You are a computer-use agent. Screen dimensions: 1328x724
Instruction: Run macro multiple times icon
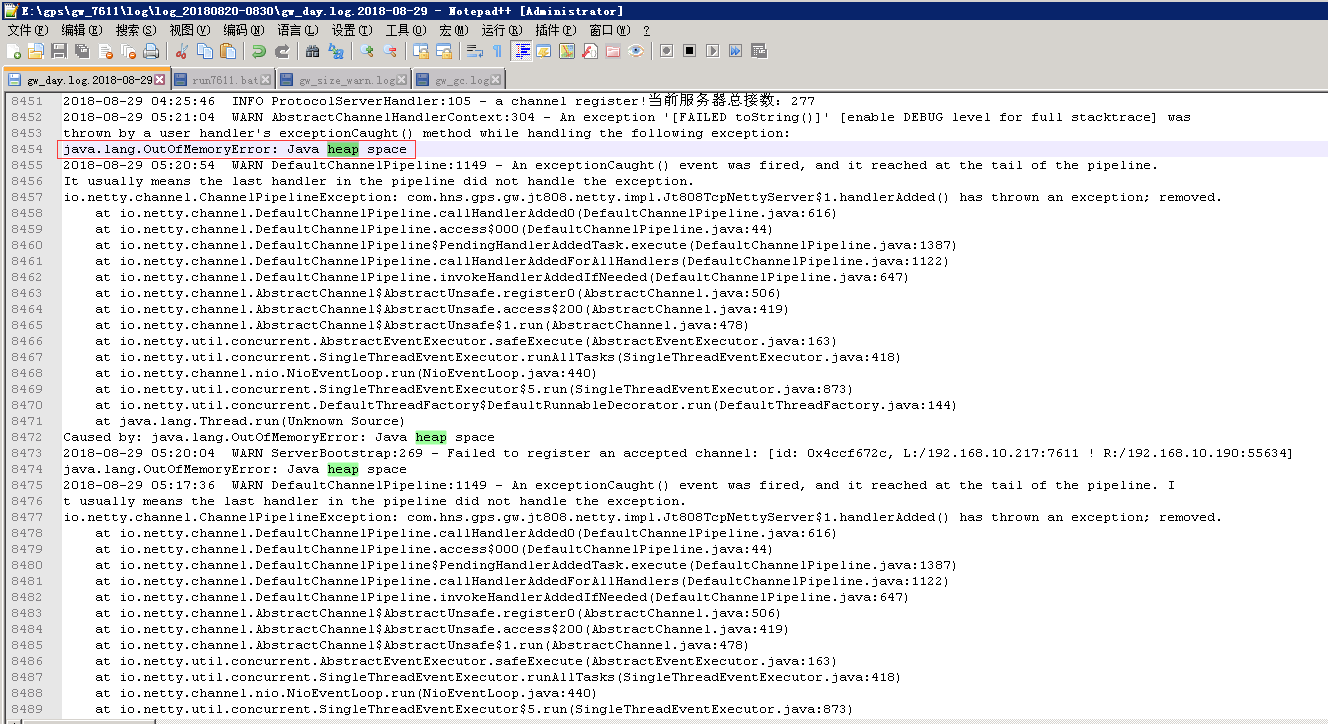(735, 51)
